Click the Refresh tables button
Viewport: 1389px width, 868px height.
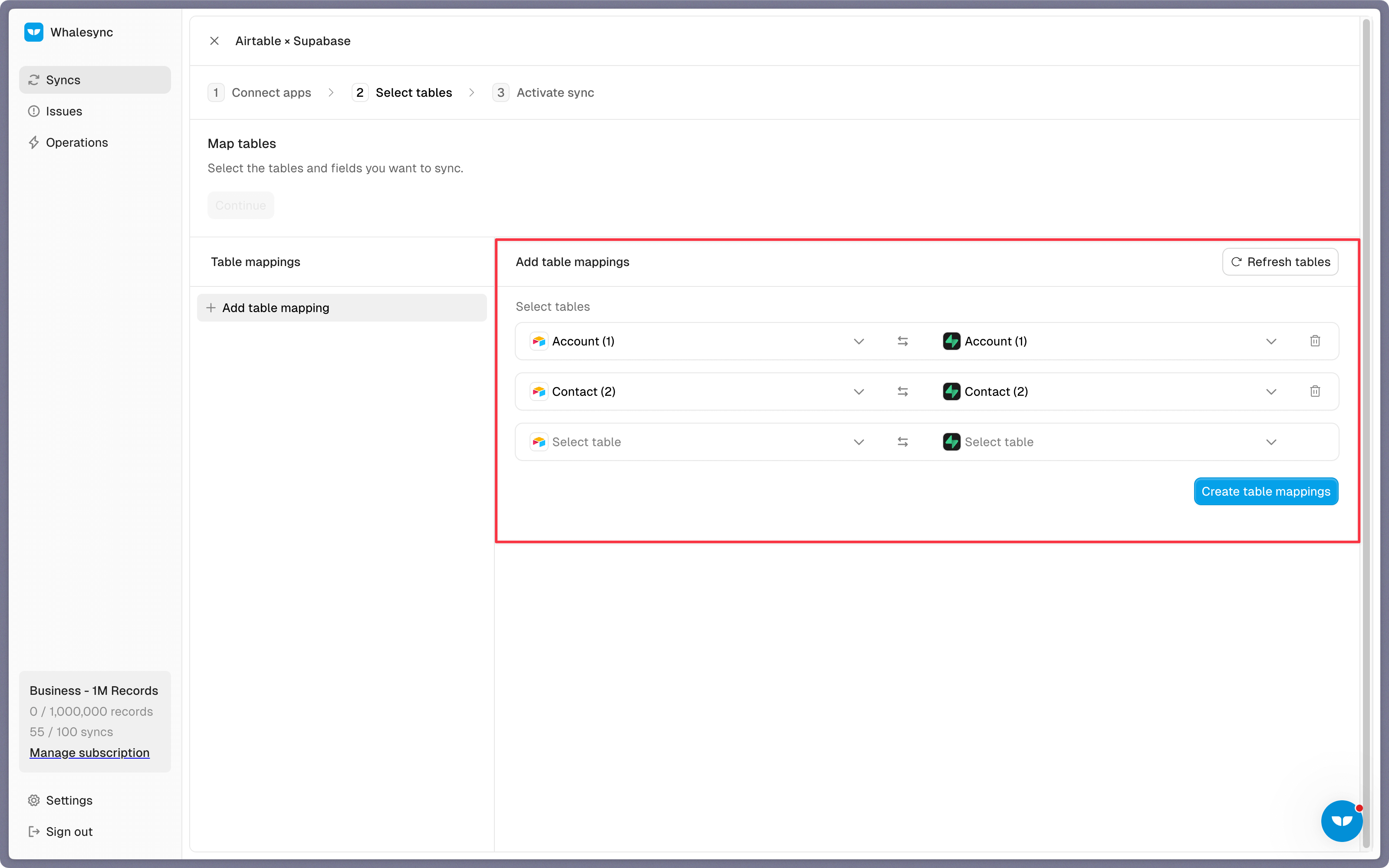pos(1280,262)
